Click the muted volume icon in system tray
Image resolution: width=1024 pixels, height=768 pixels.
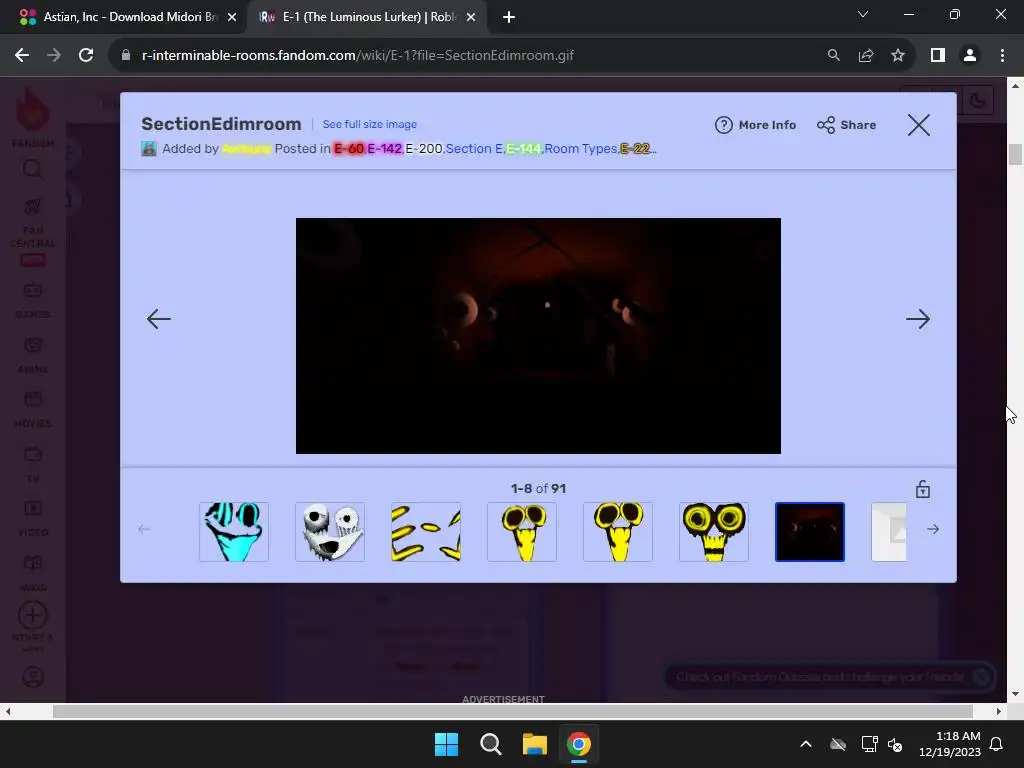tap(895, 744)
